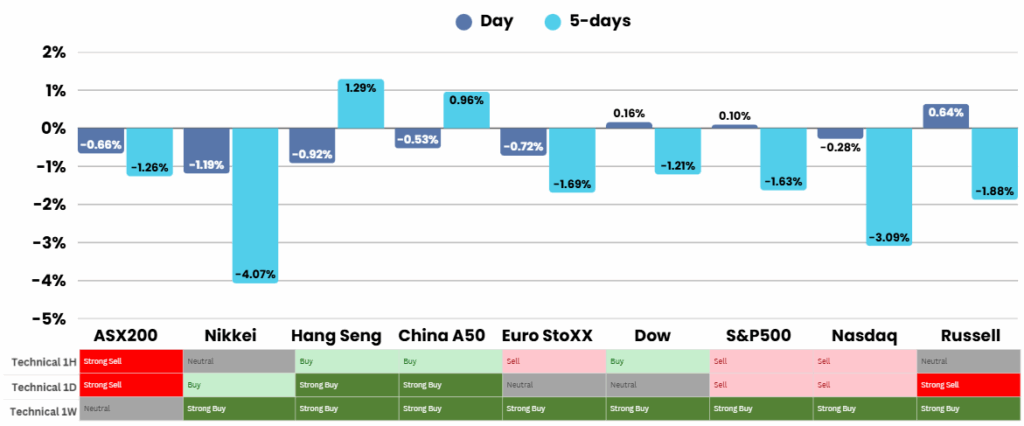Click the Technical 1H row label

(x=41, y=361)
